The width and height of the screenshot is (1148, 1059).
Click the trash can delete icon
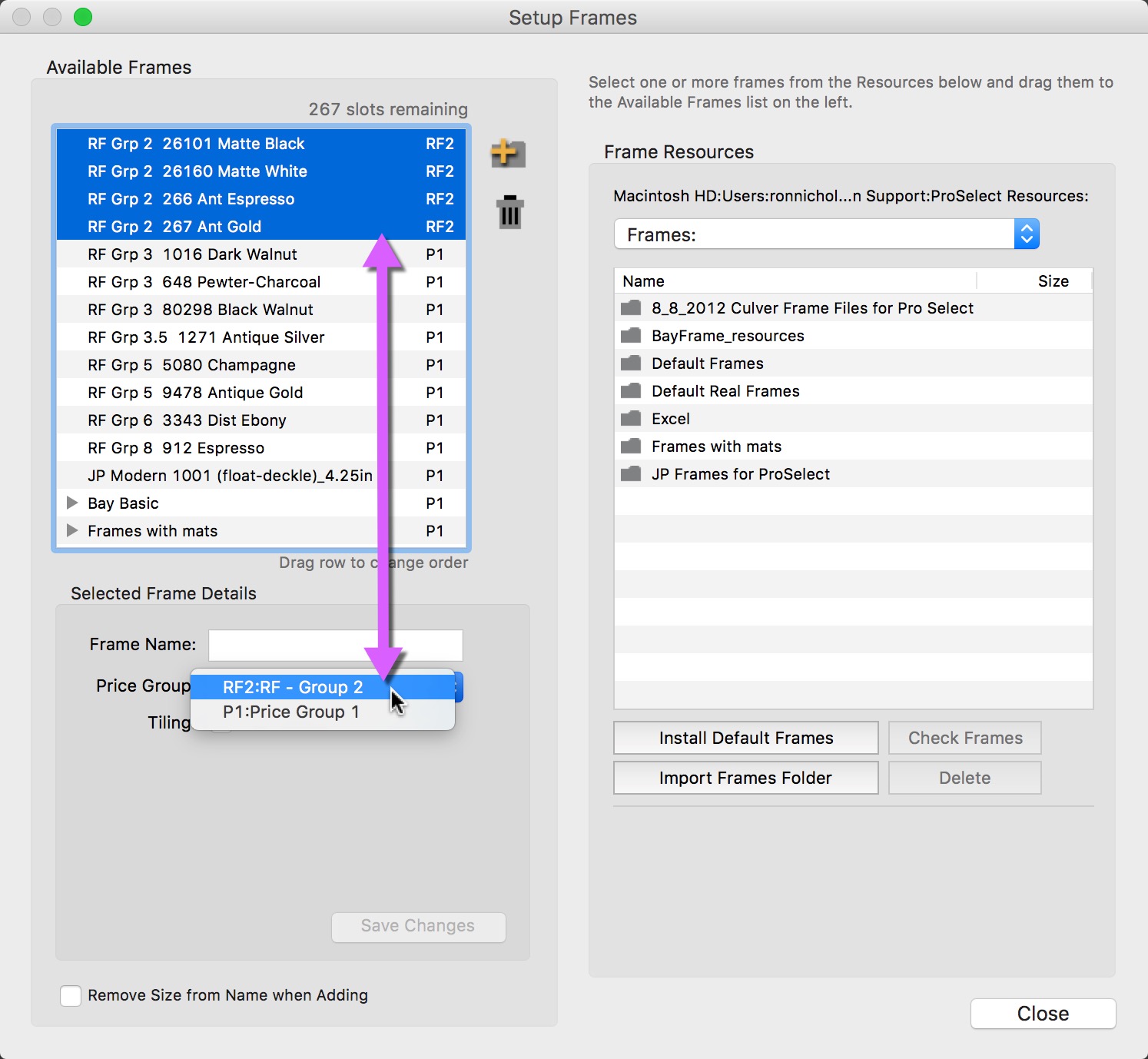click(x=509, y=212)
